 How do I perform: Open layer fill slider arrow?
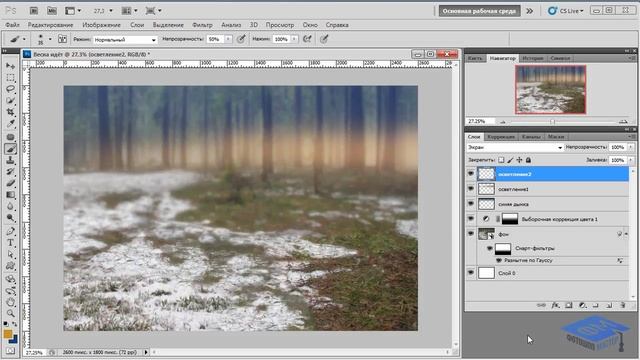(x=631, y=160)
